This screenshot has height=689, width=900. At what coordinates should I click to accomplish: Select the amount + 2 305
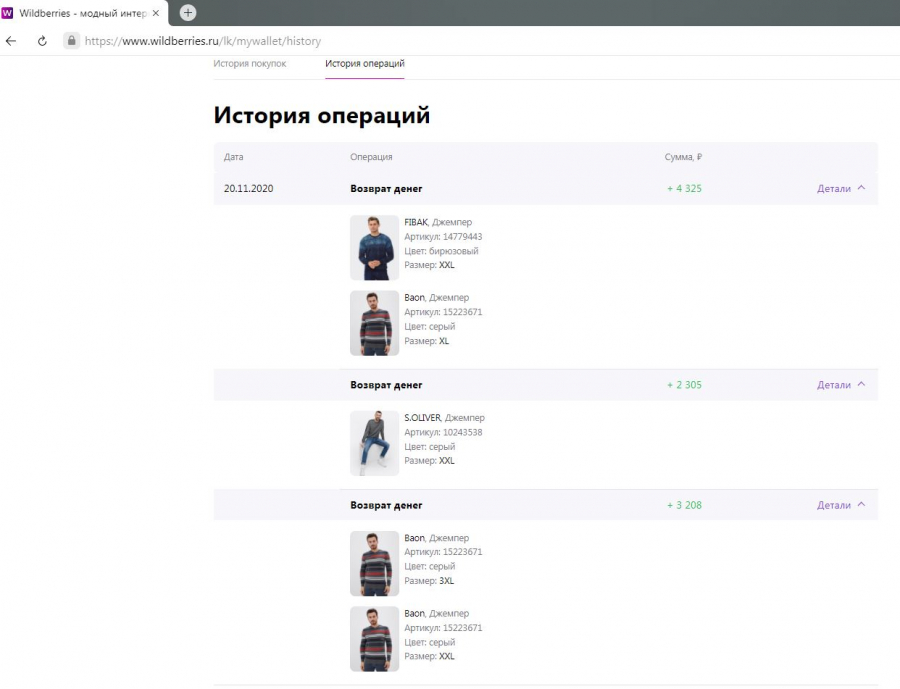684,385
